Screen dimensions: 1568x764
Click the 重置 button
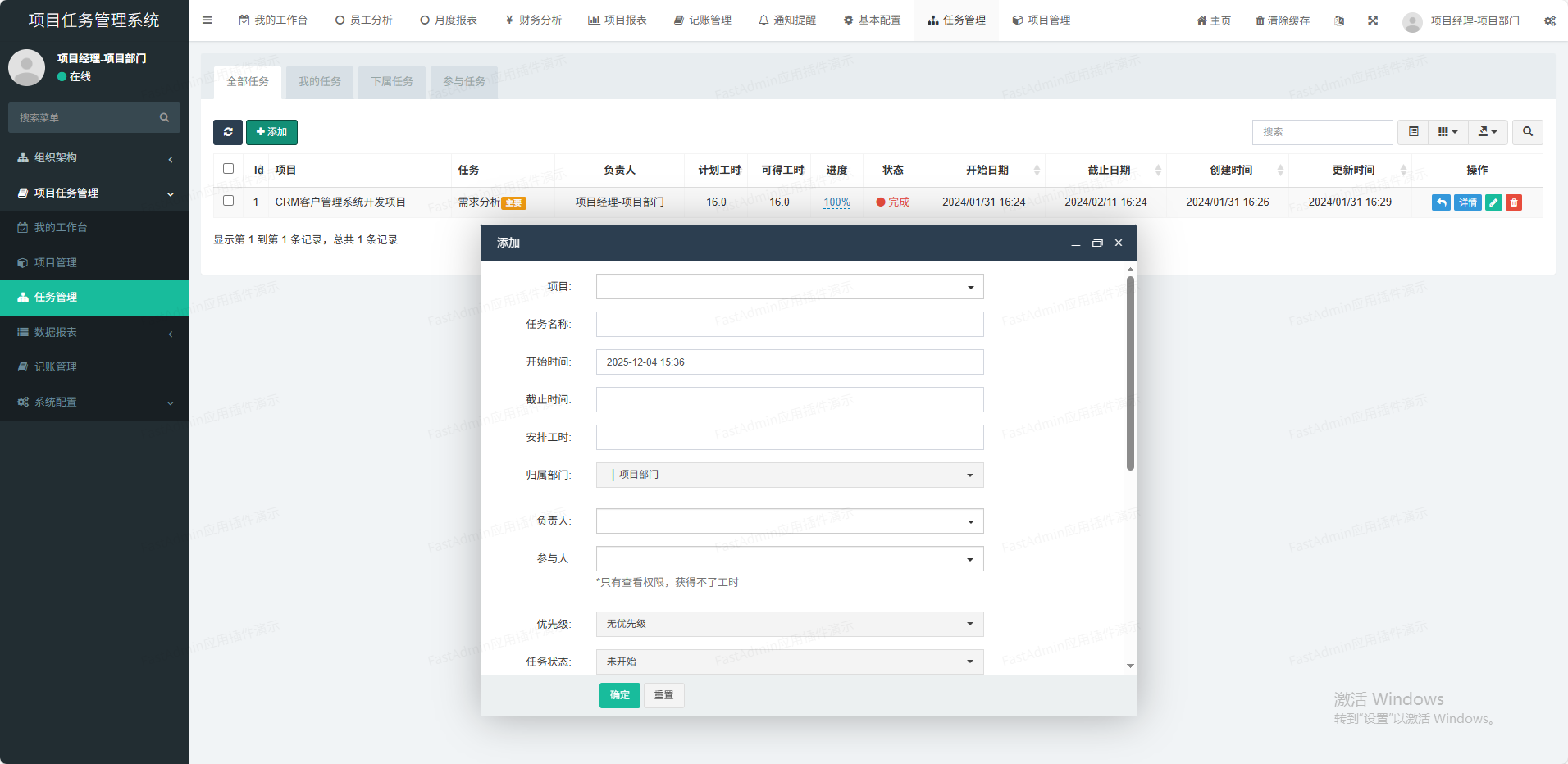[663, 695]
